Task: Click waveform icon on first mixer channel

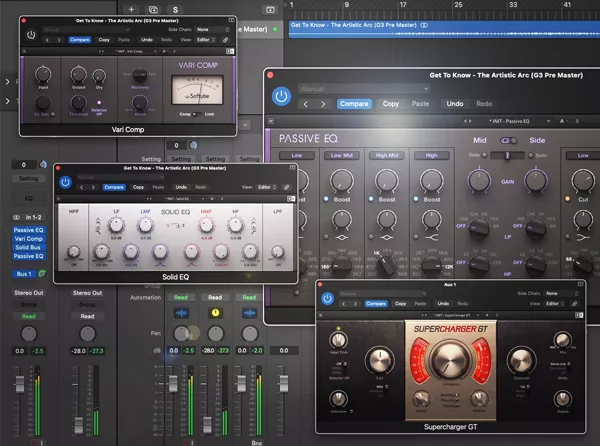Action: pyautogui.click(x=181, y=313)
